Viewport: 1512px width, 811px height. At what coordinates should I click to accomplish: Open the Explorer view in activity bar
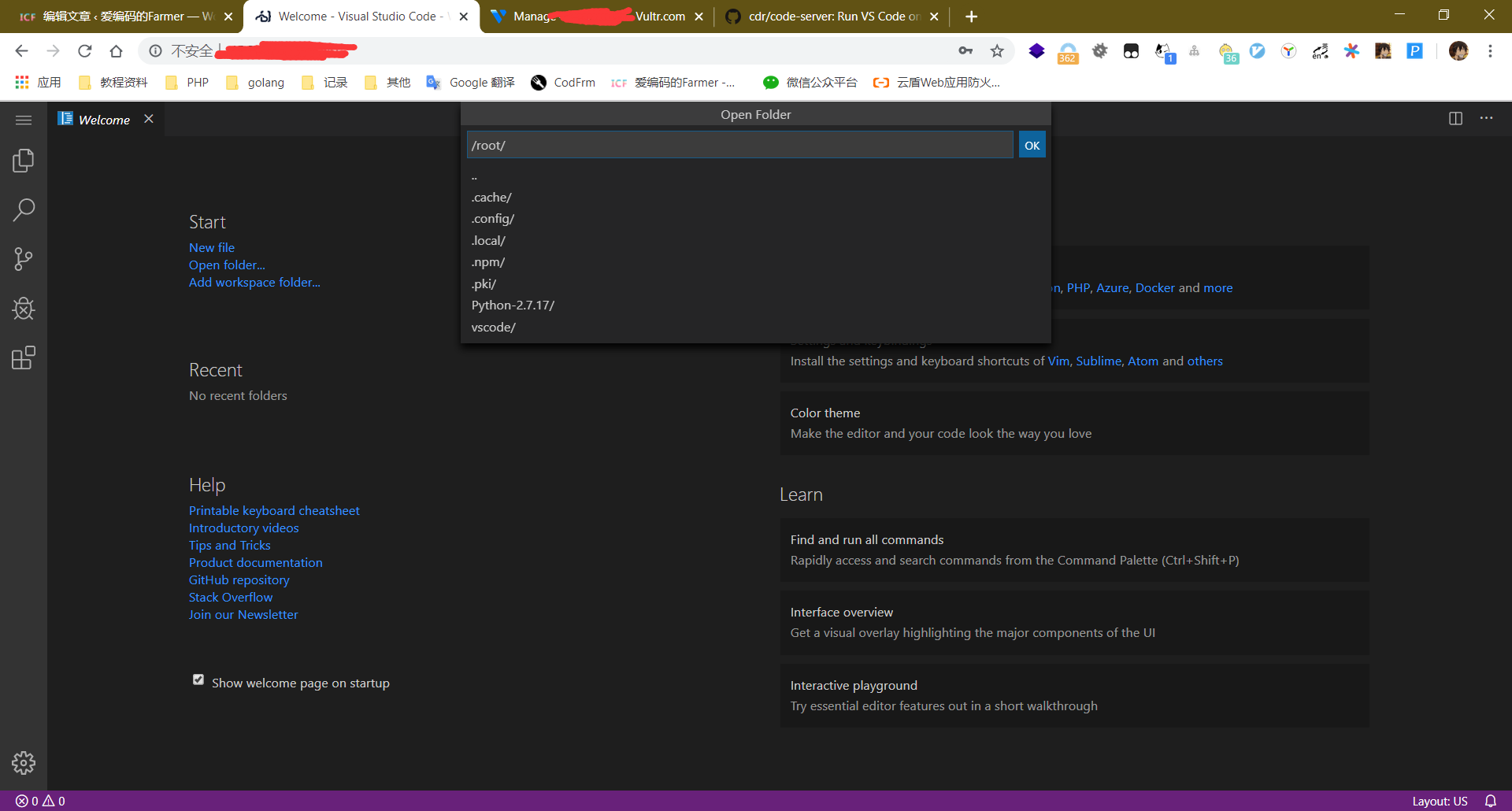(24, 161)
